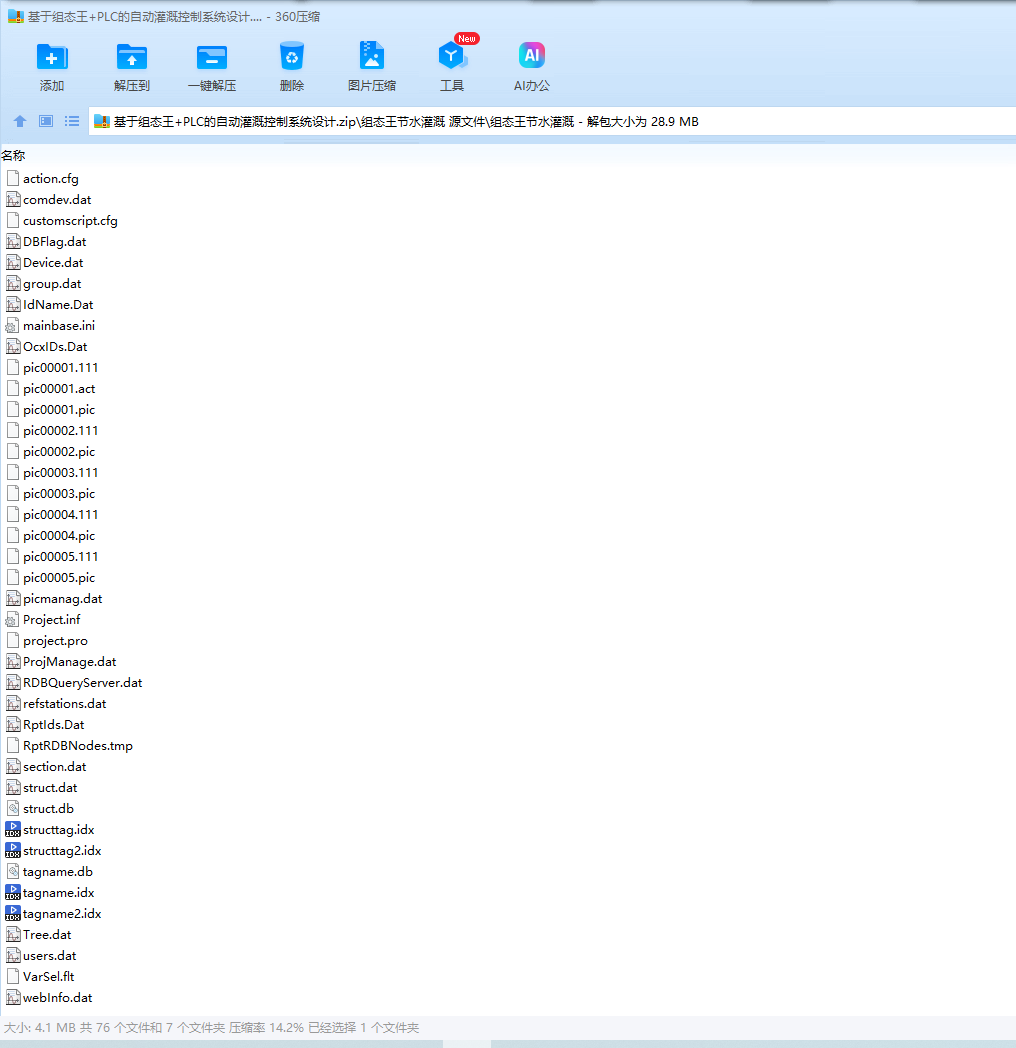1016x1048 pixels.
Task: Select pic00005.111 file name
Action: (x=61, y=557)
